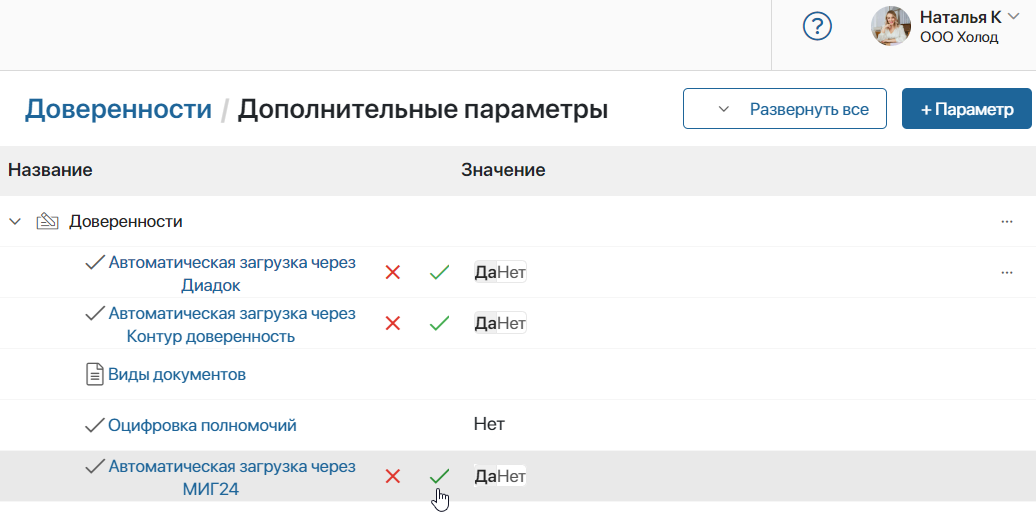
Task: Click the Доверенности folder icon in the tree
Action: (47, 221)
